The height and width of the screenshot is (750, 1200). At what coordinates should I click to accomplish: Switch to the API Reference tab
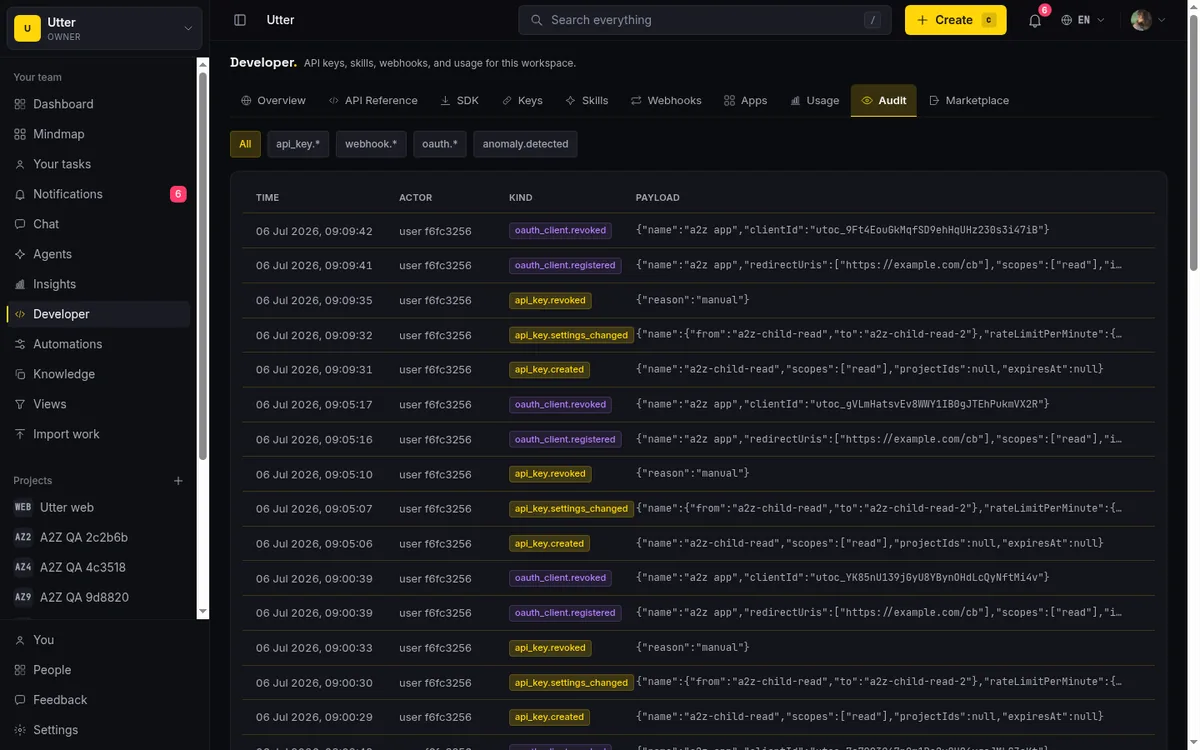pos(372,100)
